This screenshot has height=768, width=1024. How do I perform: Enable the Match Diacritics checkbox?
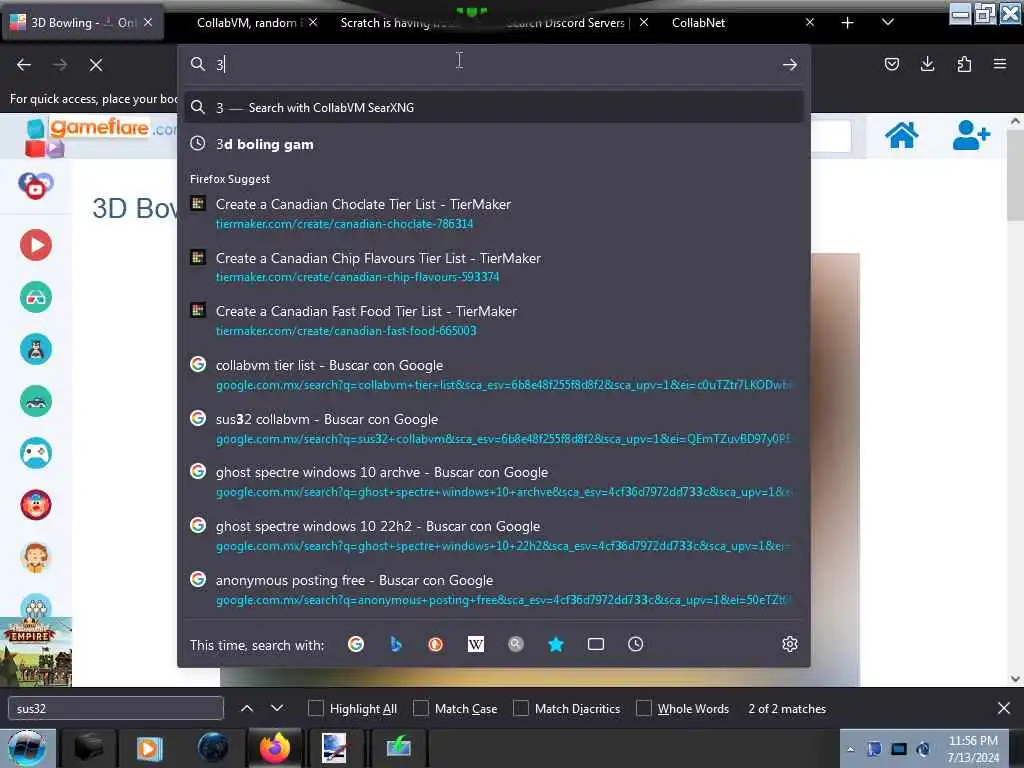point(520,709)
